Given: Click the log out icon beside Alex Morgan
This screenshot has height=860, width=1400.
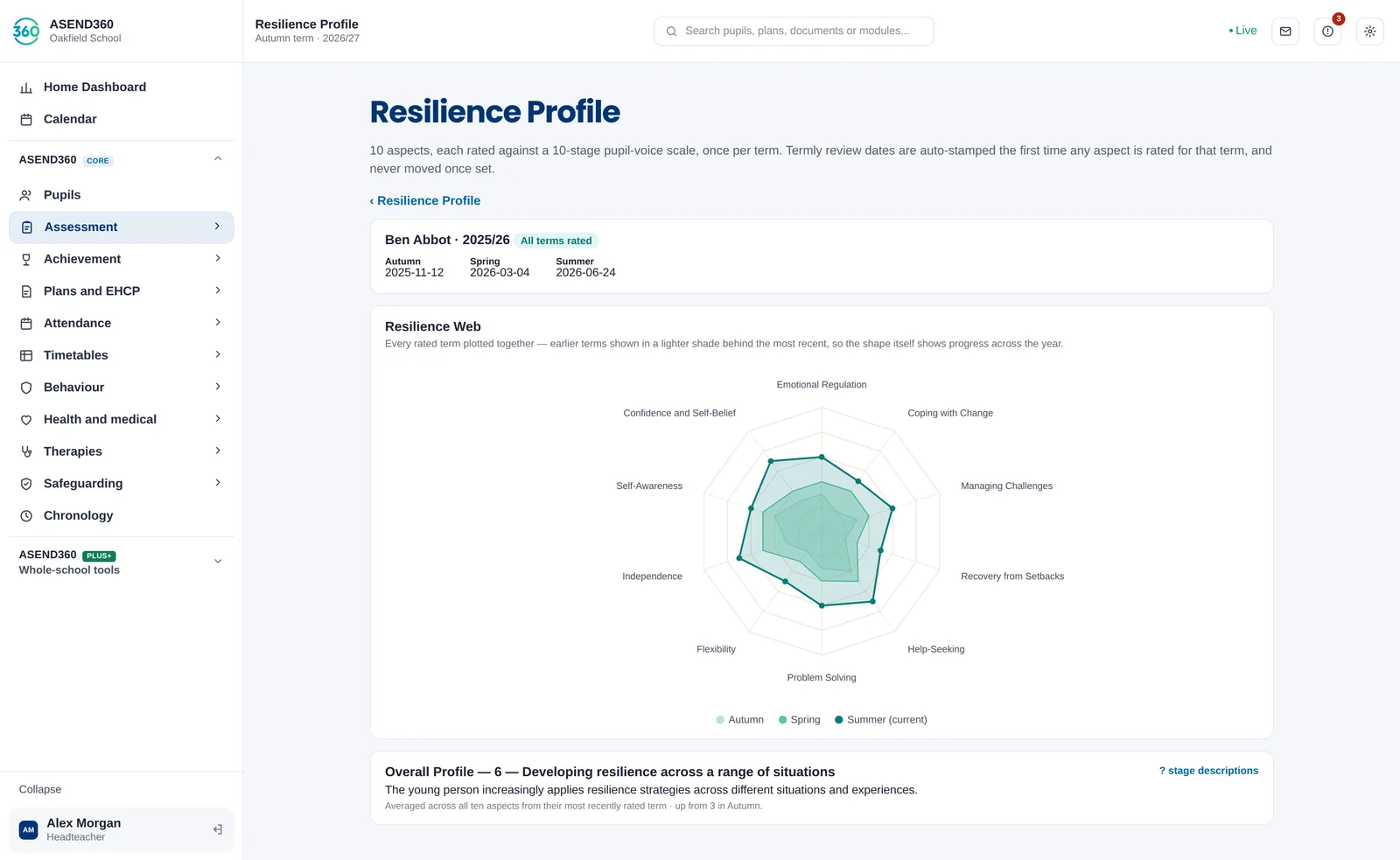Looking at the screenshot, I should tap(218, 829).
